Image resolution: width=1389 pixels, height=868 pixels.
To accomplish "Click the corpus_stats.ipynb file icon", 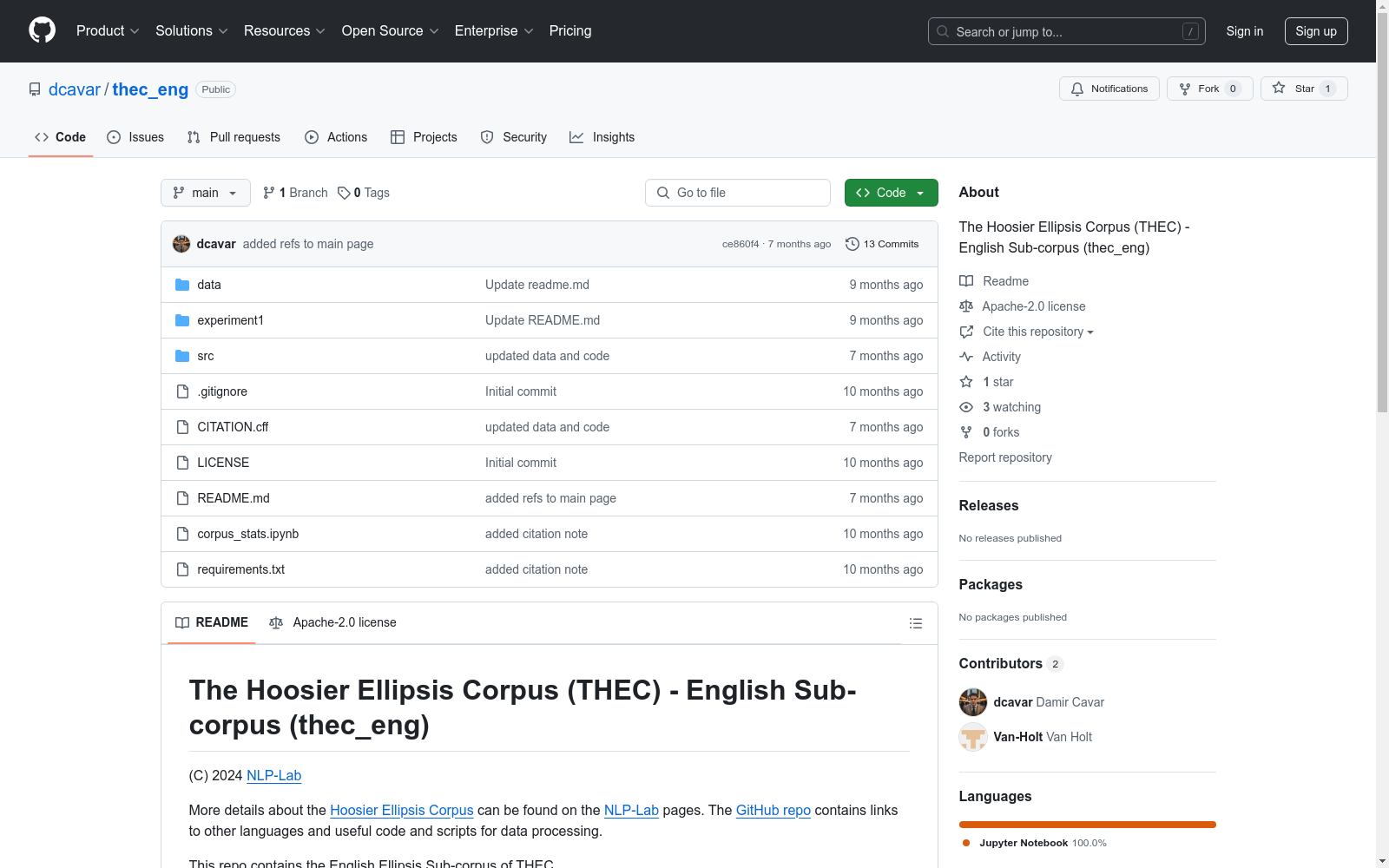I will 182,534.
